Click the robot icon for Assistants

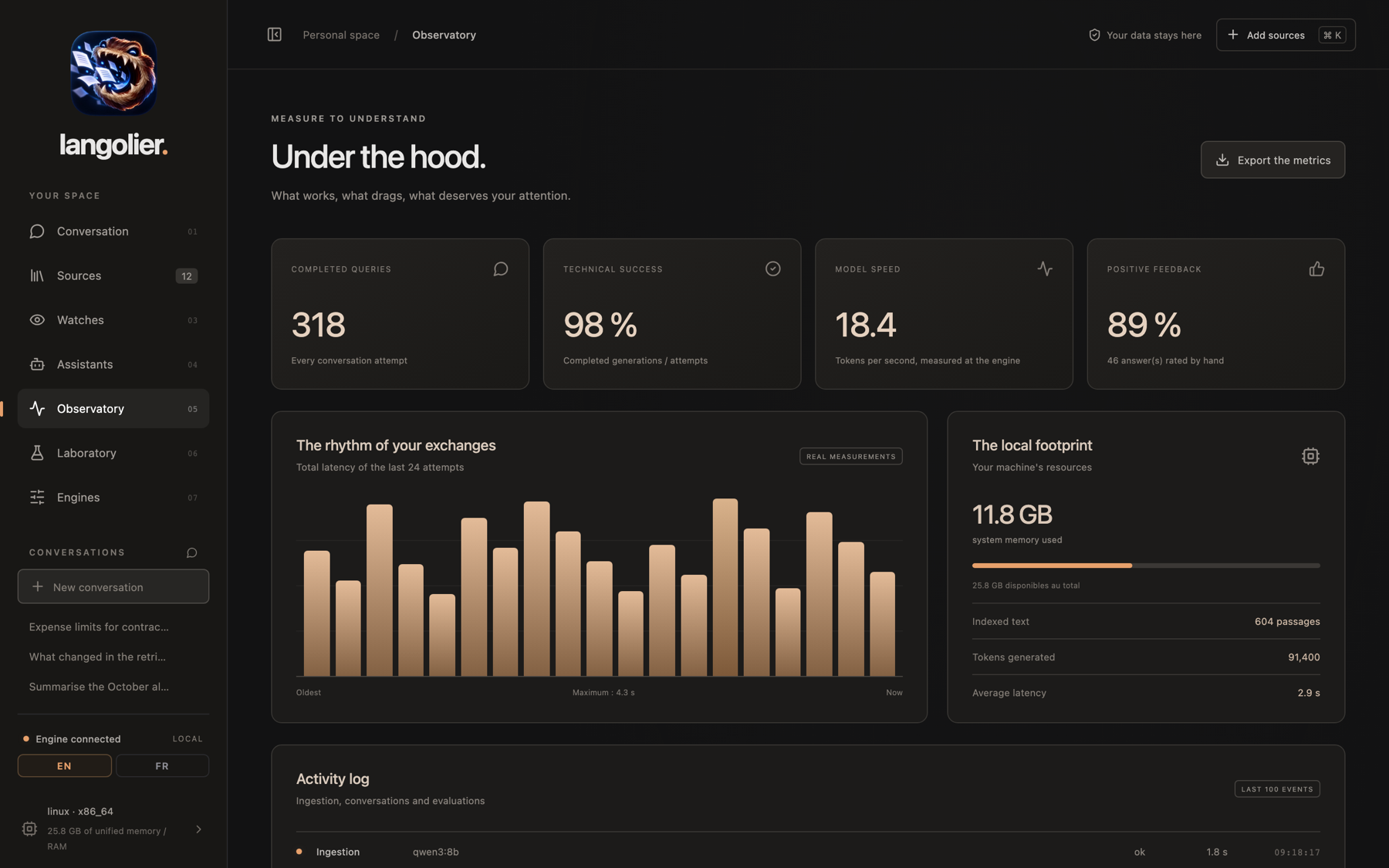click(37, 364)
